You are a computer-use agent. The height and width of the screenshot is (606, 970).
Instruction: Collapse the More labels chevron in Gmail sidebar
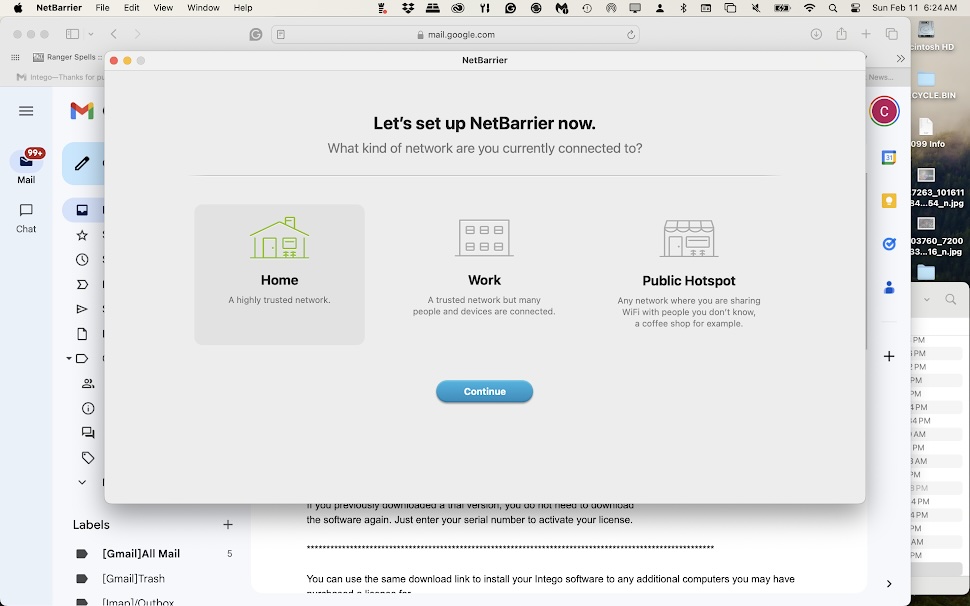tap(82, 482)
